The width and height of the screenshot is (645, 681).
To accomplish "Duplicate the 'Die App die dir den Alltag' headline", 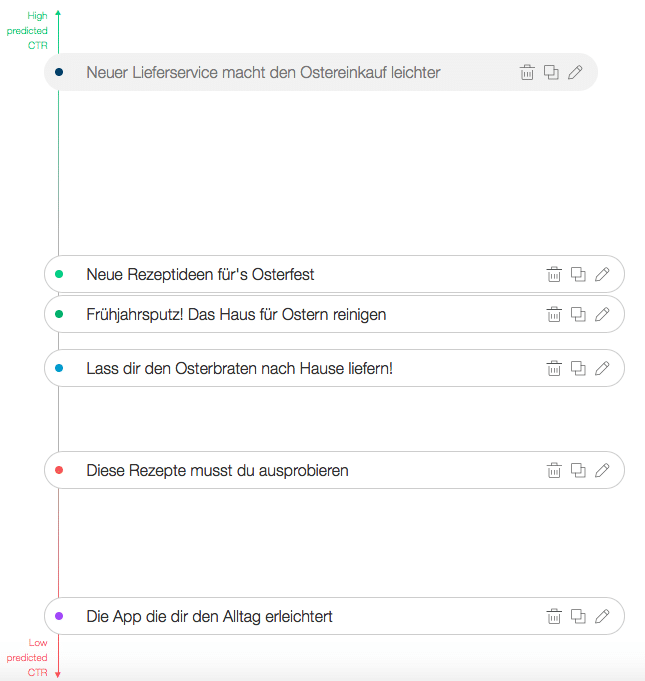I will (578, 616).
